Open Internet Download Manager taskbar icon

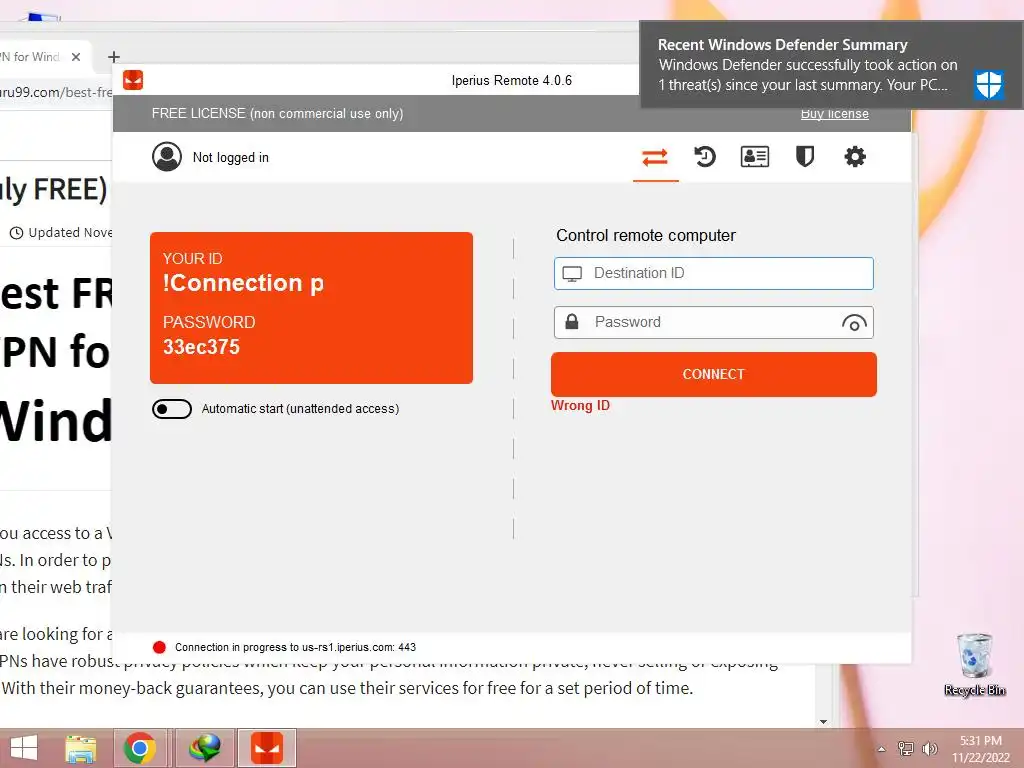point(204,748)
